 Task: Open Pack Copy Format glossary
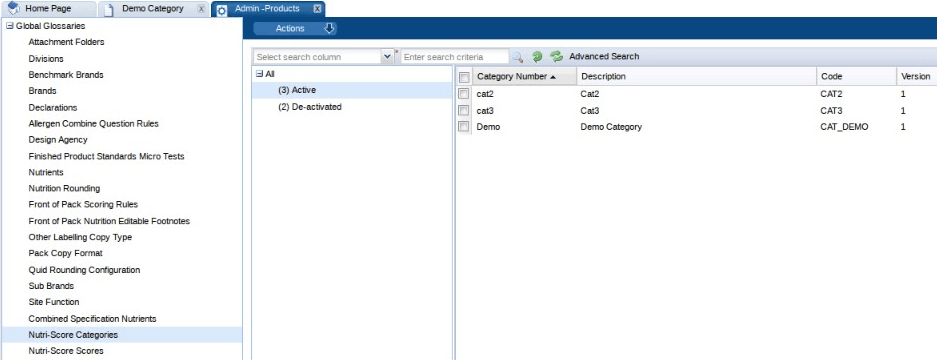pos(66,253)
